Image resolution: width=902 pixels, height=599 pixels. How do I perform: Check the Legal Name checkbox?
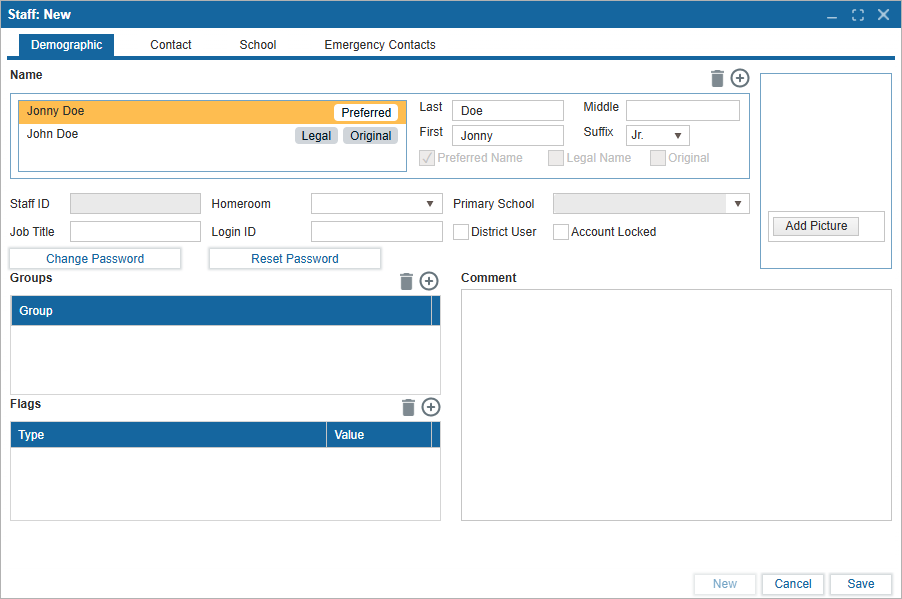coord(556,158)
